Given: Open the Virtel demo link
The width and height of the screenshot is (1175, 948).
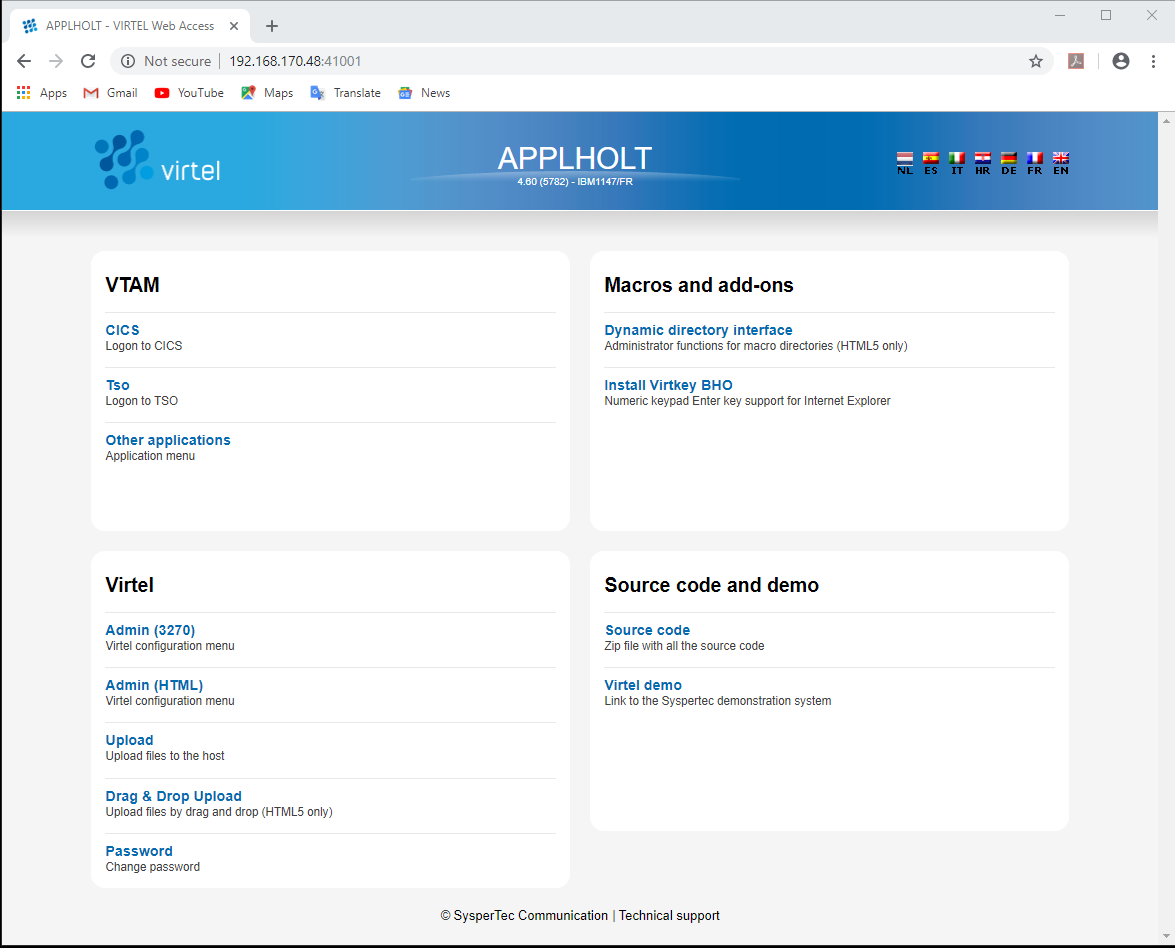Looking at the screenshot, I should pos(643,685).
